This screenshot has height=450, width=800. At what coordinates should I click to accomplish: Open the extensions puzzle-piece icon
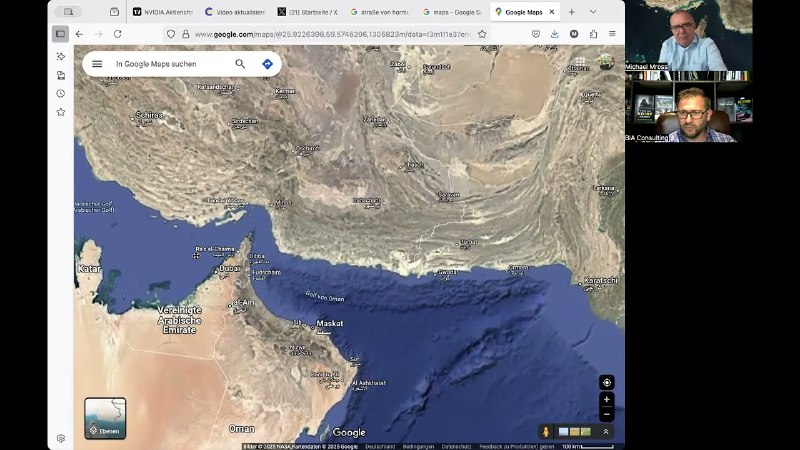(x=593, y=34)
